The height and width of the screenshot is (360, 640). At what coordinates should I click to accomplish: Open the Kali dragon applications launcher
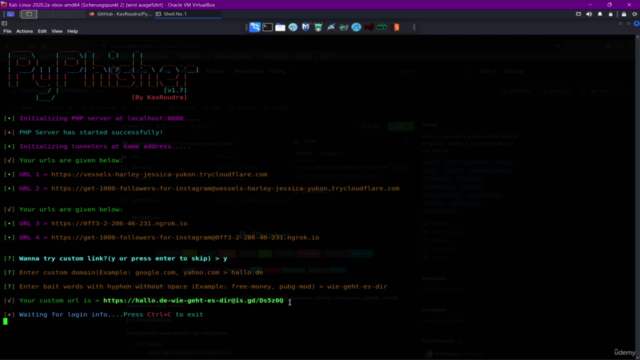point(254,27)
